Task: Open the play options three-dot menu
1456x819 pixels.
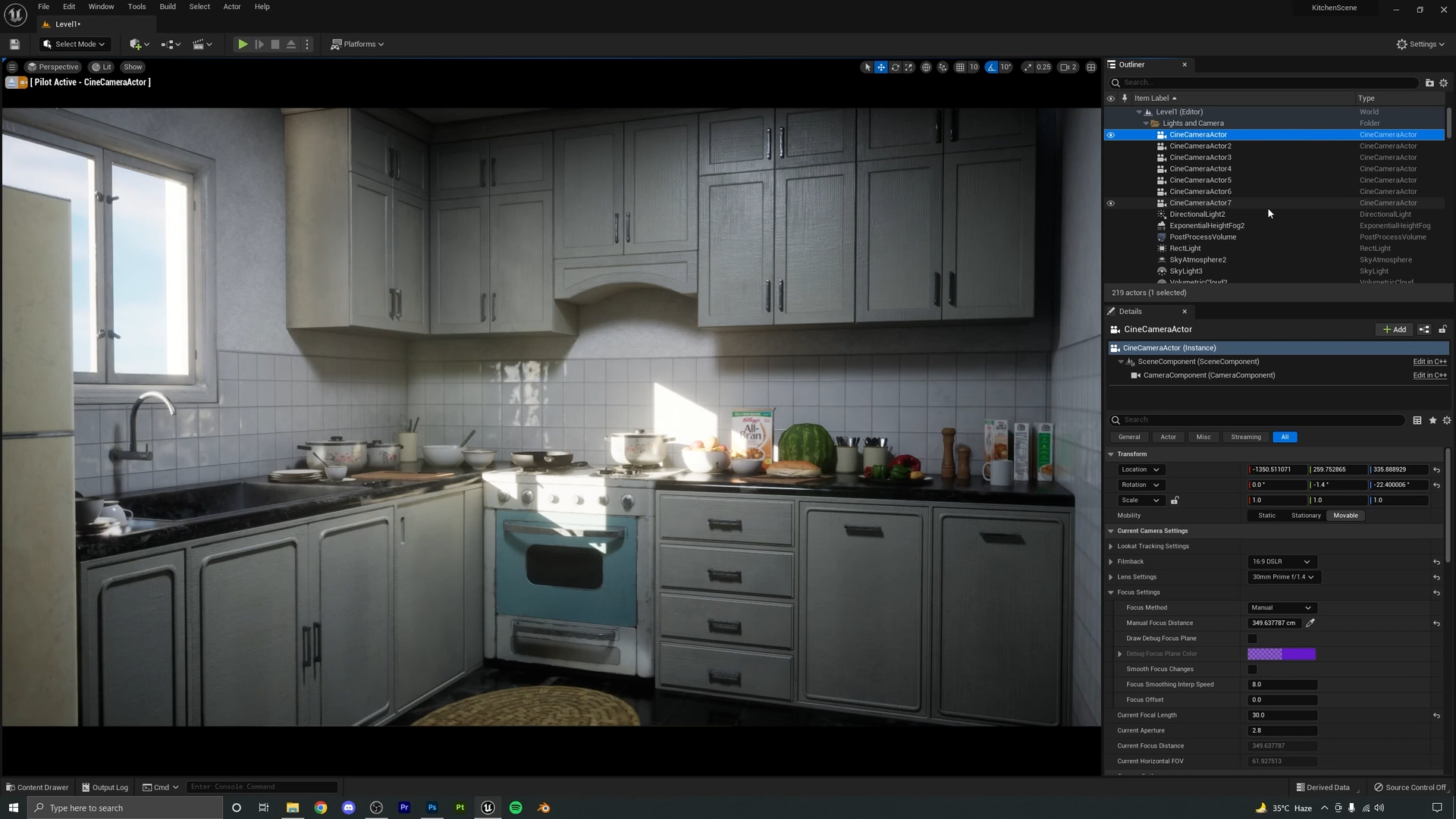Action: [307, 44]
